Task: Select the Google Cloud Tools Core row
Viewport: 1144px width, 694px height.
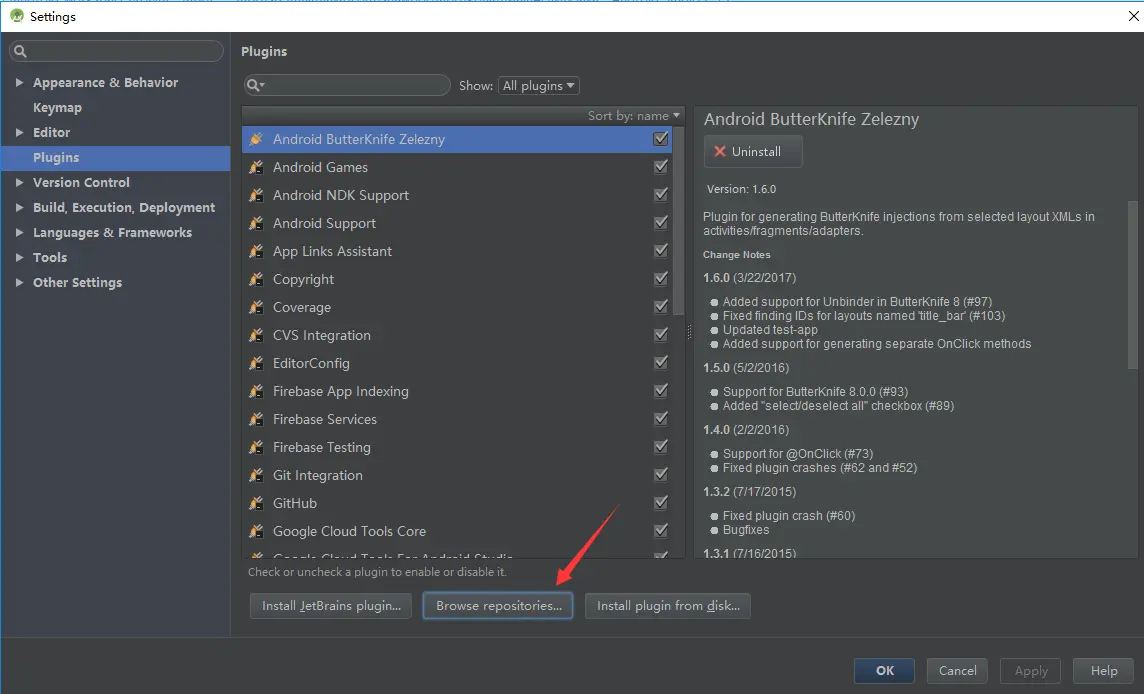Action: (x=457, y=531)
